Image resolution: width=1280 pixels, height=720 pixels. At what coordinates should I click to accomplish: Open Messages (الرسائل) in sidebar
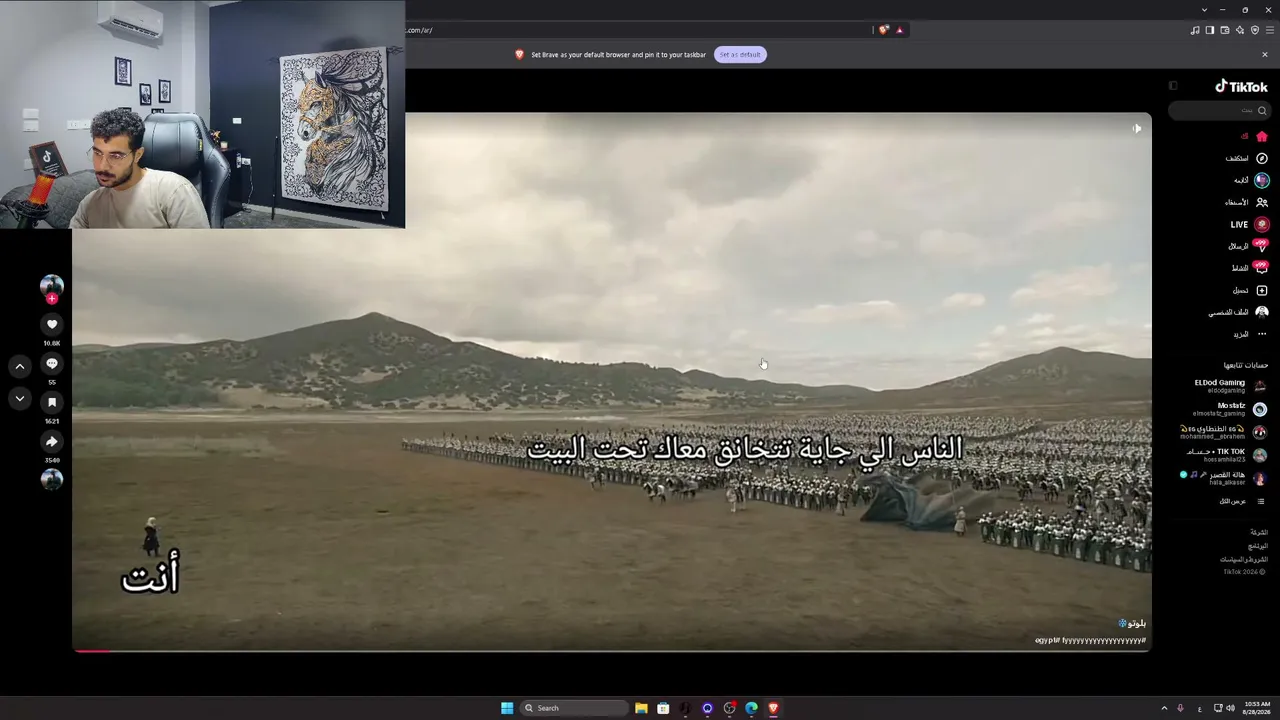(1248, 246)
